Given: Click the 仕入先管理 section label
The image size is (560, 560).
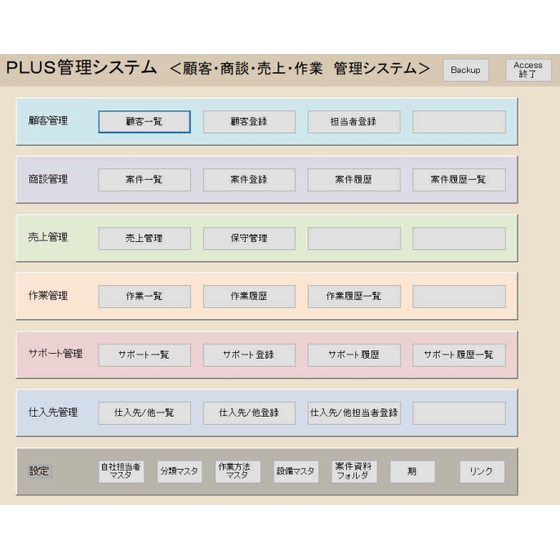Looking at the screenshot, I should 53,412.
